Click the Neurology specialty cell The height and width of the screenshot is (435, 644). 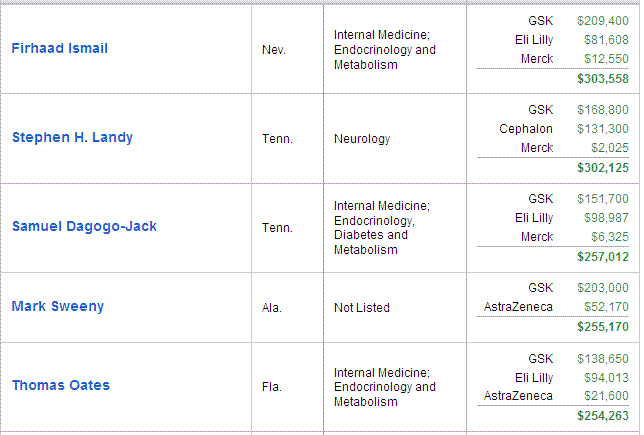(x=362, y=139)
